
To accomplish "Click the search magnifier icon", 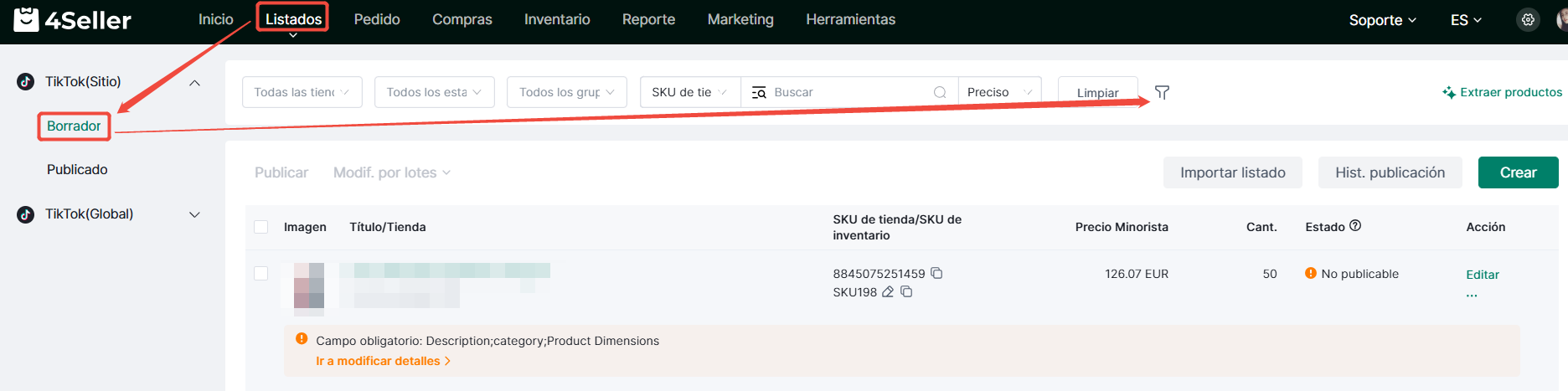I will 940,92.
